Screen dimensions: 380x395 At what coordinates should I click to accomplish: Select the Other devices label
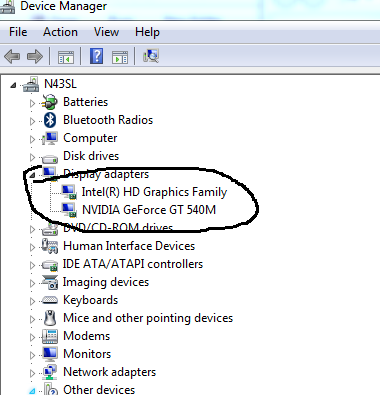[99, 389]
